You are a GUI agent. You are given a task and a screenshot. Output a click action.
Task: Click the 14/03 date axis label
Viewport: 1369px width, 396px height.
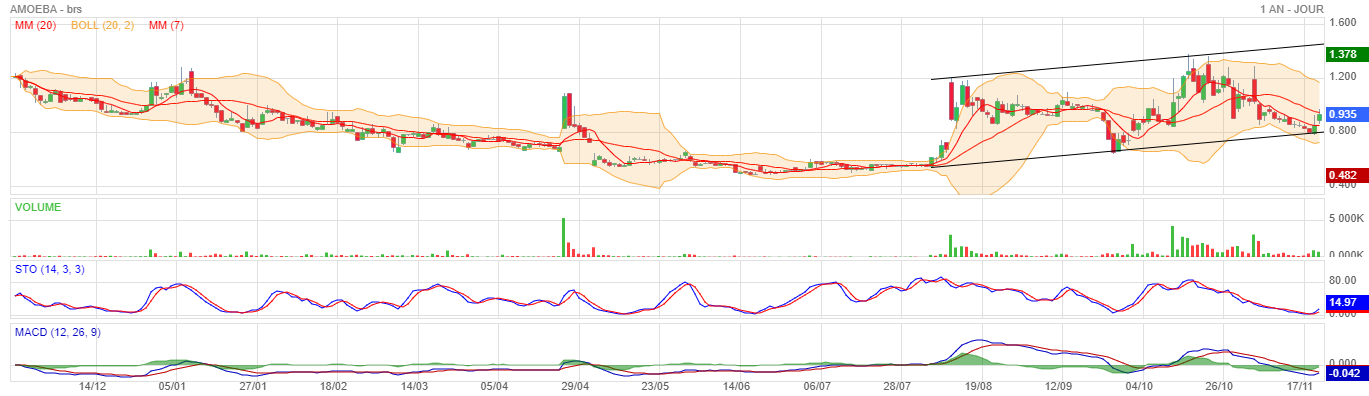click(414, 385)
